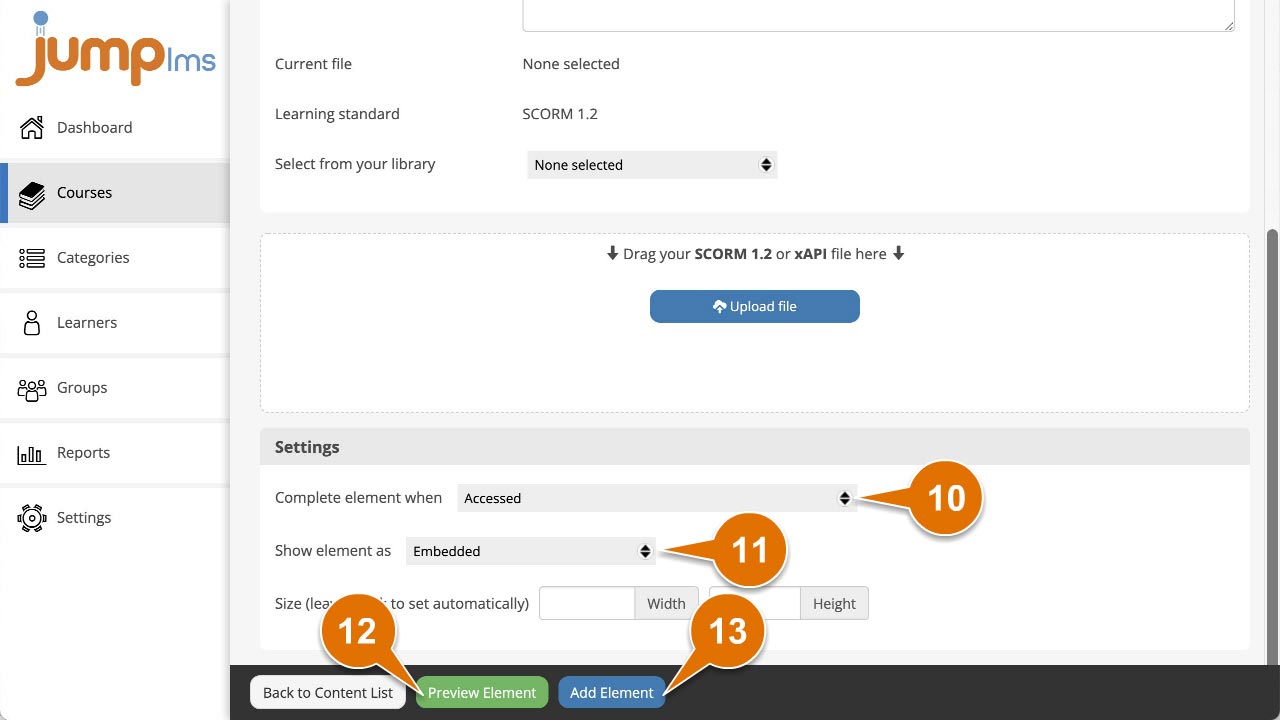
Task: Open the Select from your library dropdown
Action: click(x=651, y=165)
